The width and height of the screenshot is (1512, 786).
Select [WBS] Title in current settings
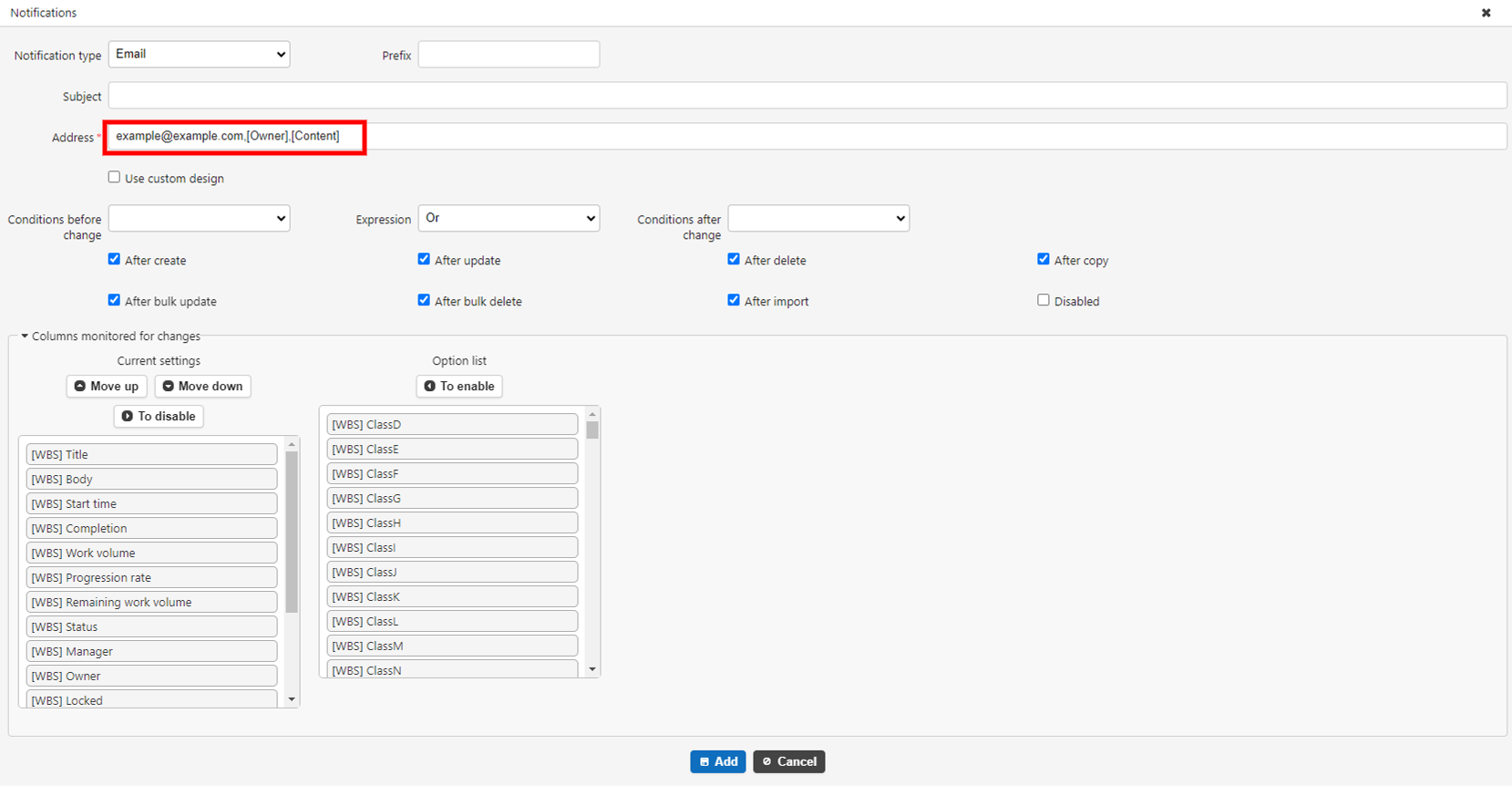click(x=151, y=454)
